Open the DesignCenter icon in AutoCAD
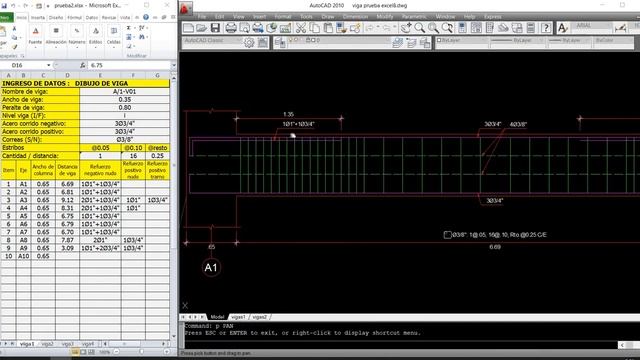The image size is (640, 360). [476, 28]
